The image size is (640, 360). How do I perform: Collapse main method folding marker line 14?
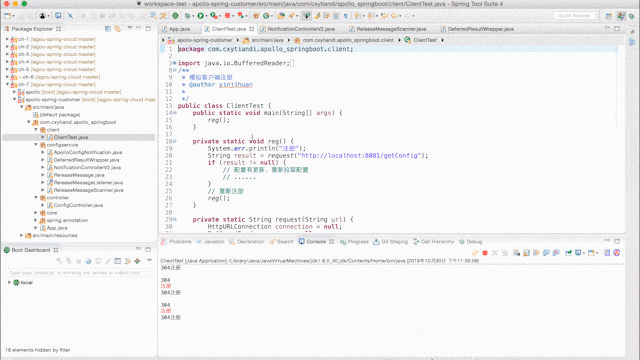(x=175, y=113)
